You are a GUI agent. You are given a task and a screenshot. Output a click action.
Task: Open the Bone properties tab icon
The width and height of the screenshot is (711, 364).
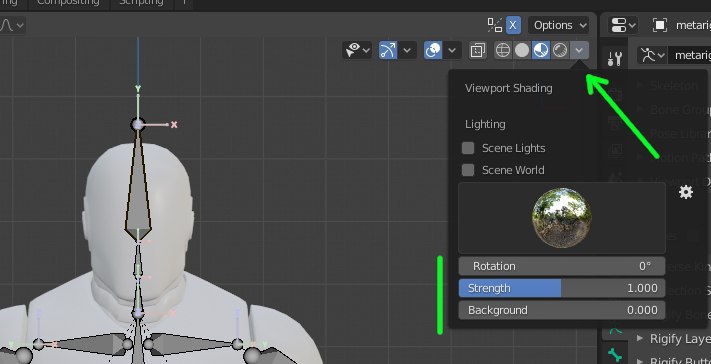click(x=615, y=354)
